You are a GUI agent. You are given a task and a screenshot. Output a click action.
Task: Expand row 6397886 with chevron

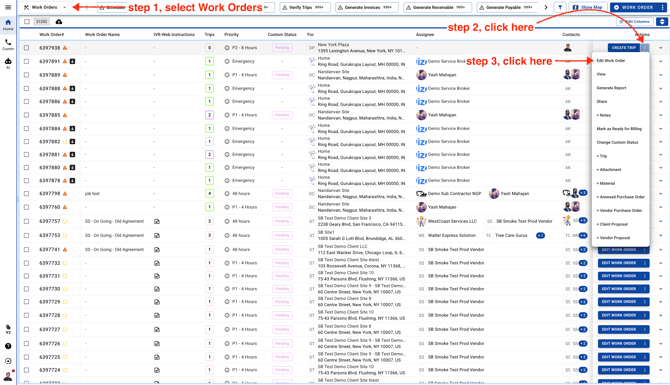661,102
